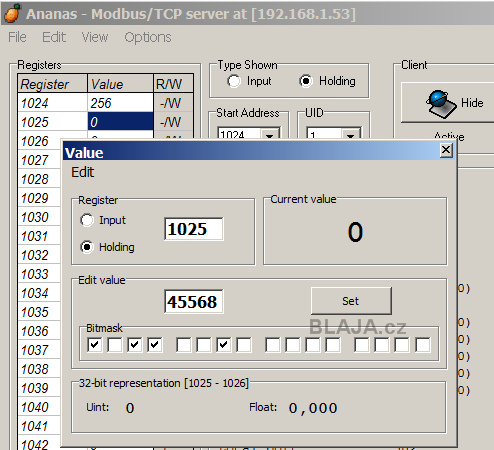Select register row 1028
The image size is (494, 450).
tap(40, 179)
